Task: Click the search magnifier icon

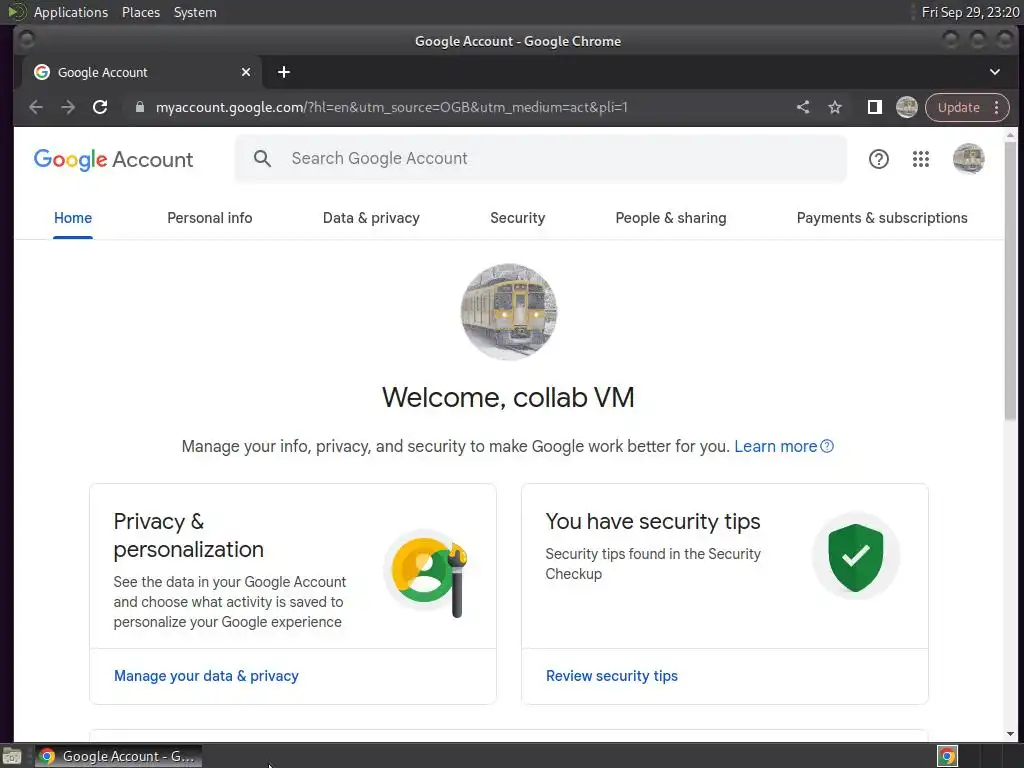Action: pyautogui.click(x=263, y=158)
